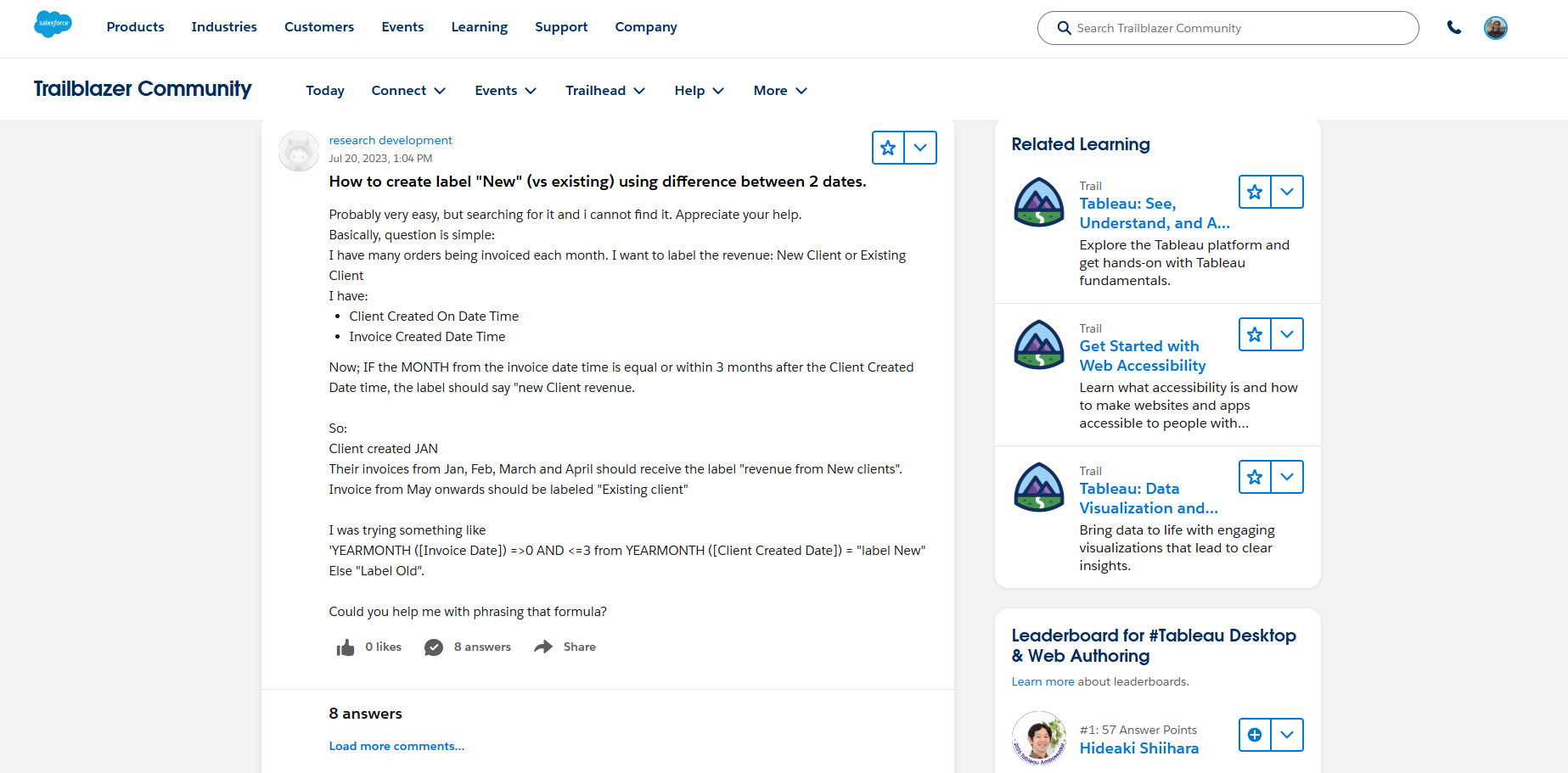Click the share arrow icon
The image size is (1568, 773).
point(543,647)
